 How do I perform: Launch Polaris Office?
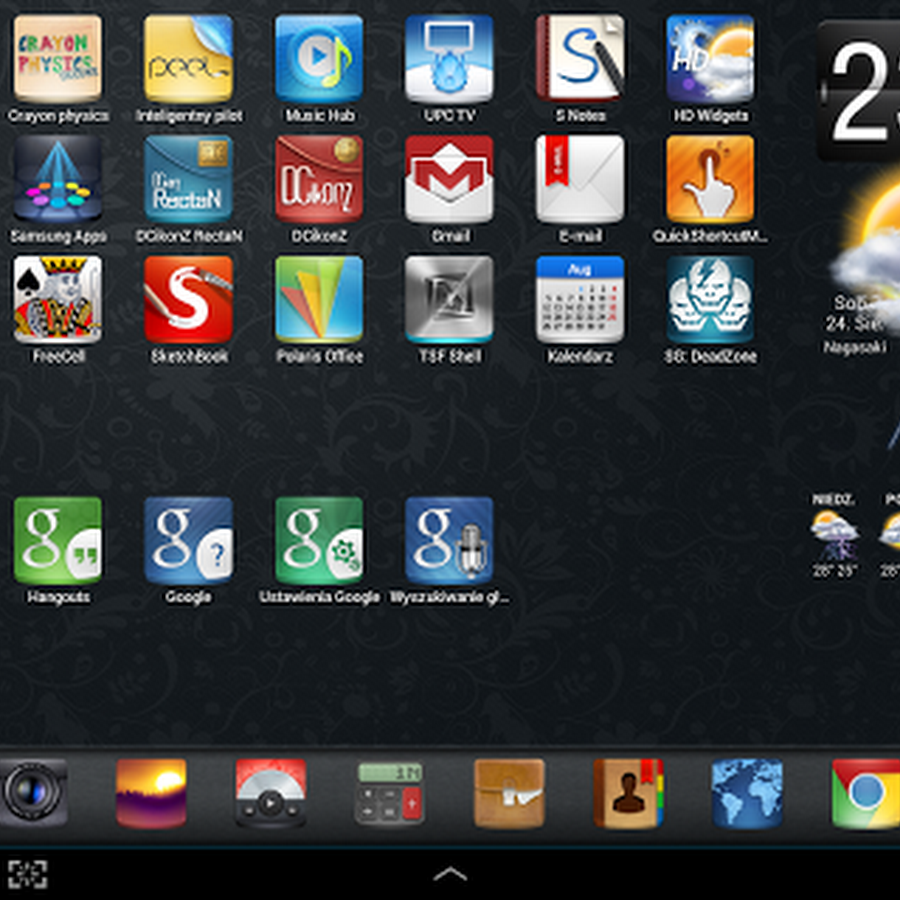point(319,300)
